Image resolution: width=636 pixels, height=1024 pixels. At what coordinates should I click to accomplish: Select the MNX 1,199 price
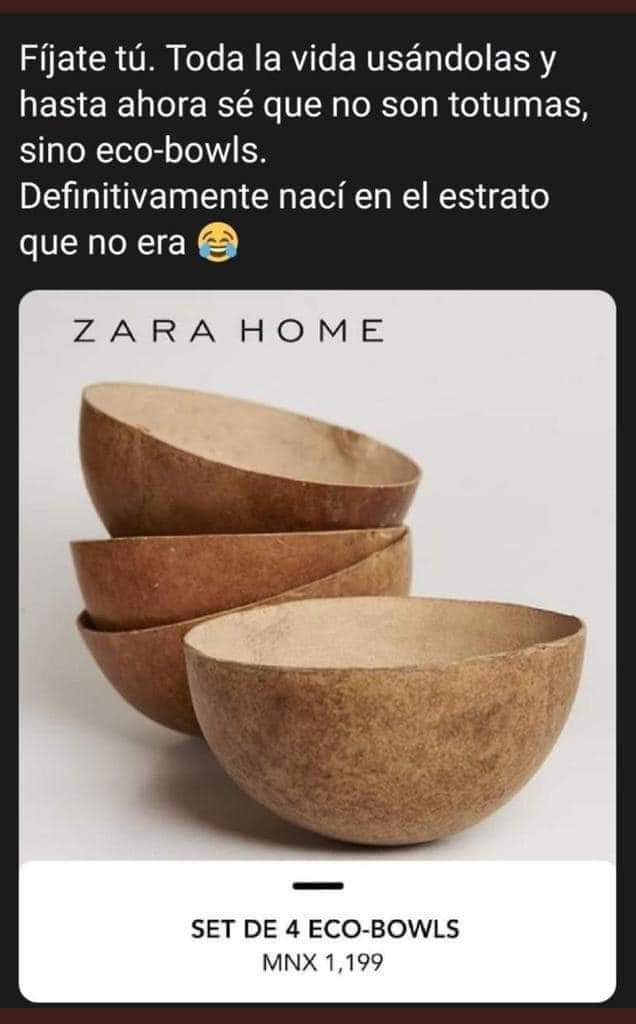click(322, 963)
